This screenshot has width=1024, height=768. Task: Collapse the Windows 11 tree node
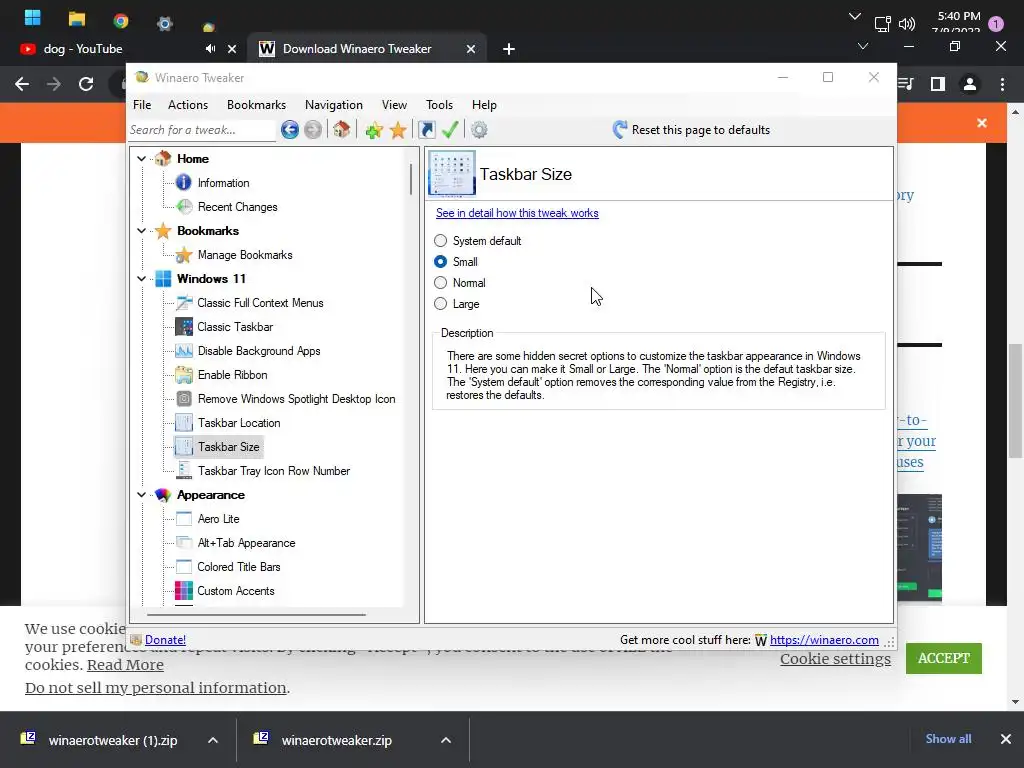point(141,279)
